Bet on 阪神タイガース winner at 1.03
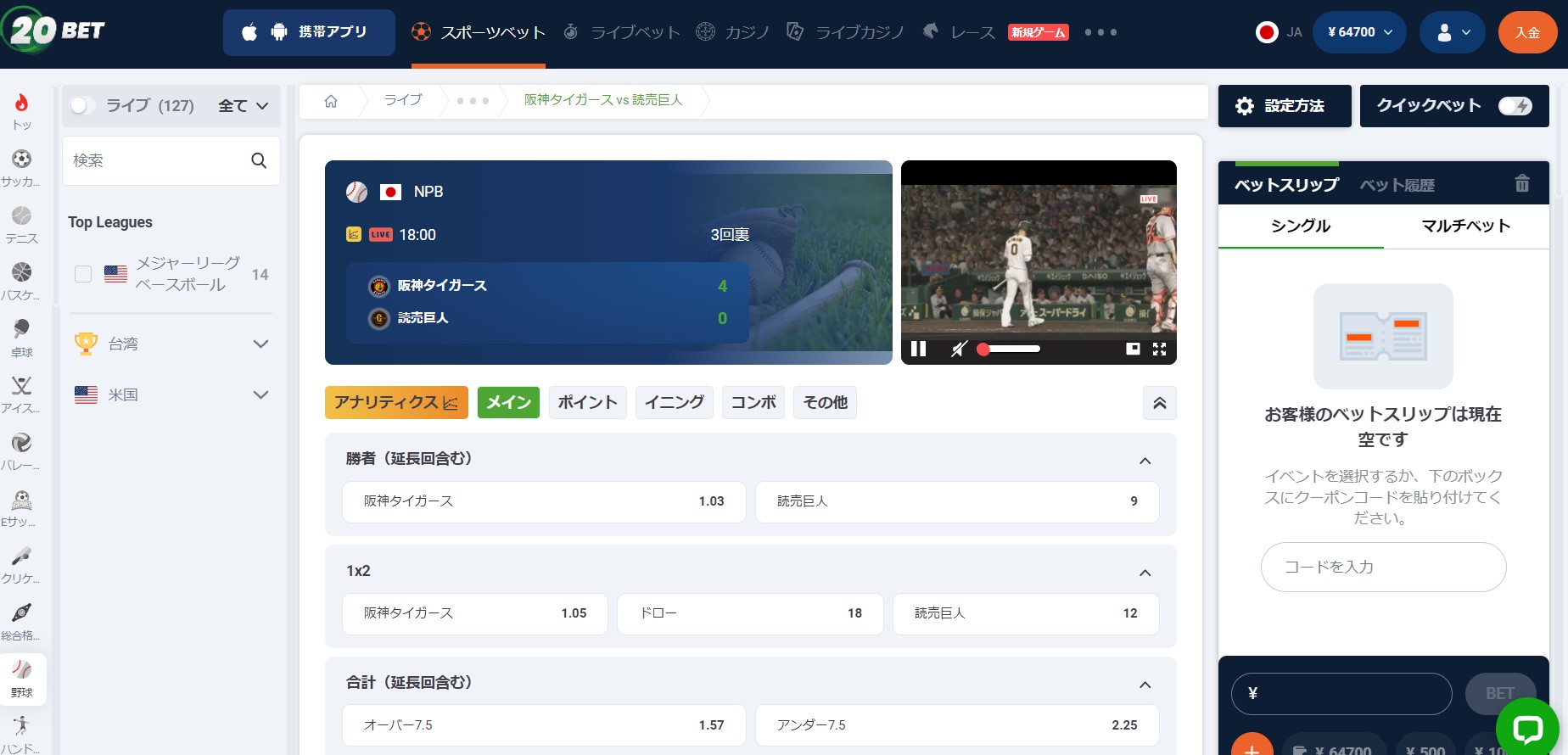Viewport: 1568px width, 755px height. (x=544, y=501)
